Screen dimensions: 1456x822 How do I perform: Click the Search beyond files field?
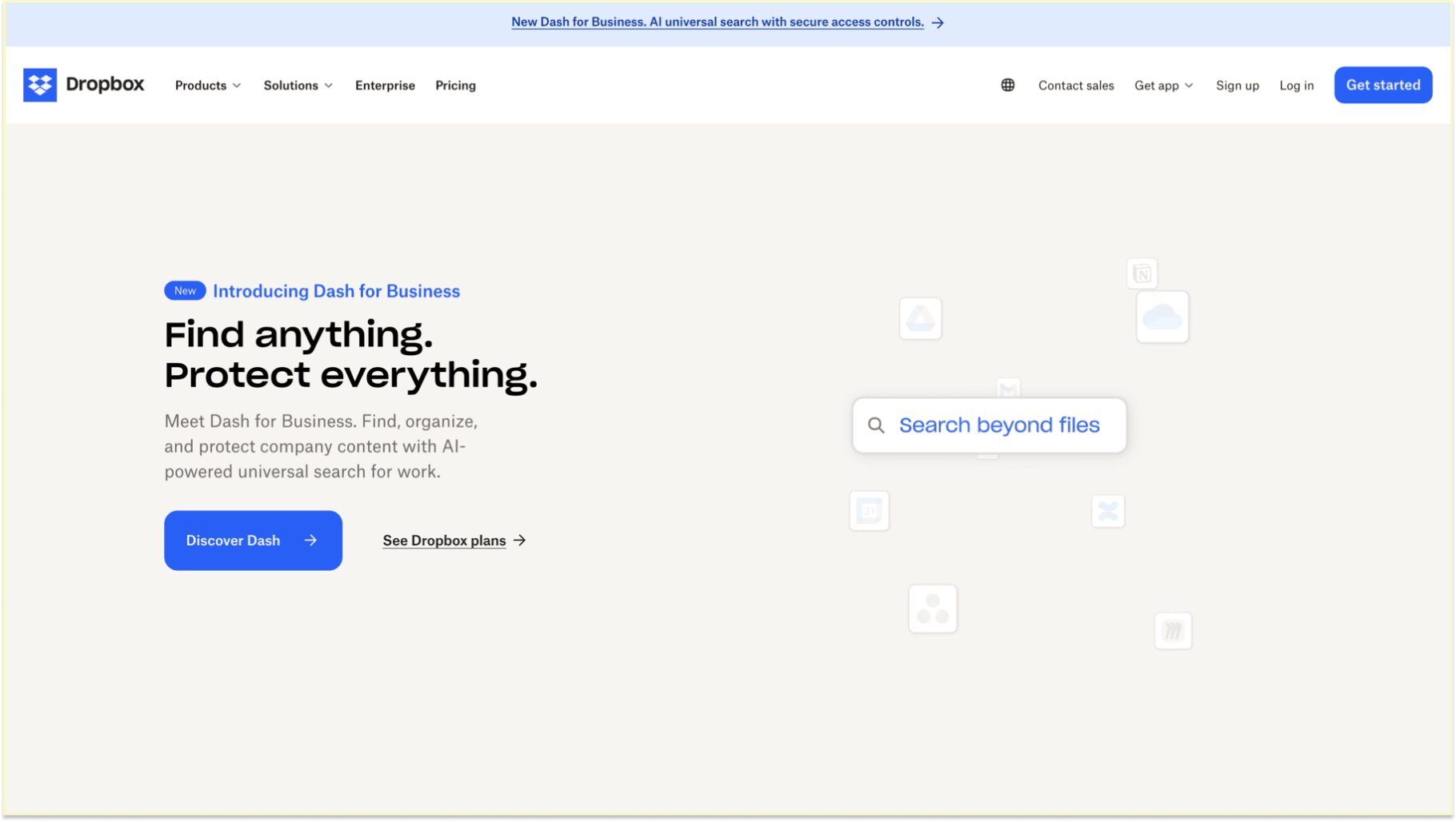pyautogui.click(x=990, y=425)
